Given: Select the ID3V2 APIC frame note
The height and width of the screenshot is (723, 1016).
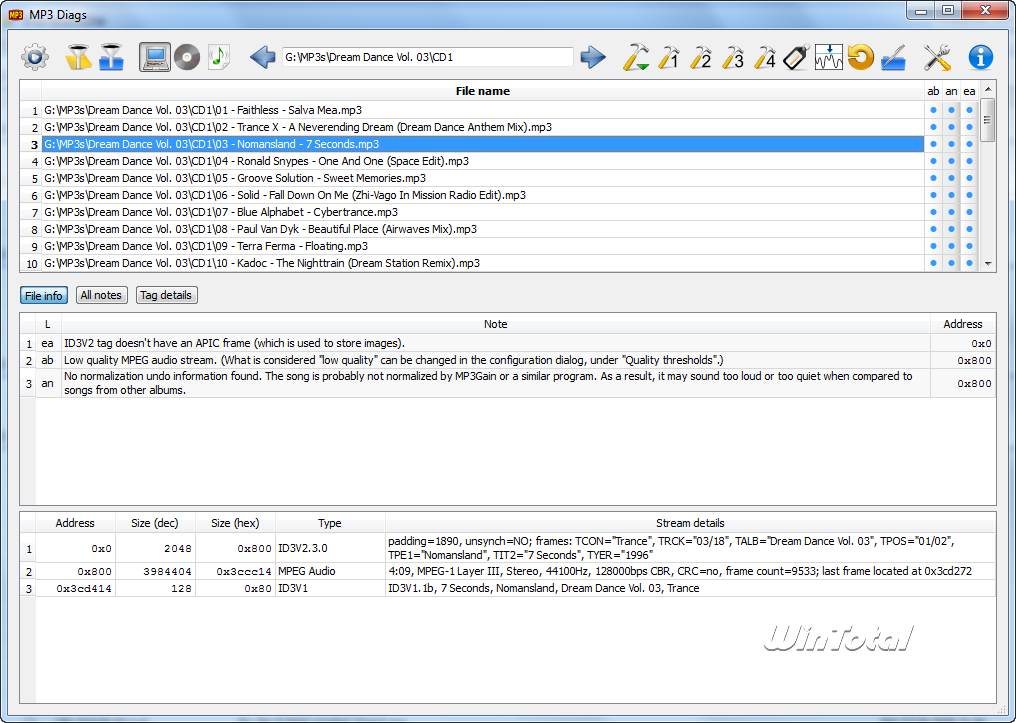Looking at the screenshot, I should (496, 343).
